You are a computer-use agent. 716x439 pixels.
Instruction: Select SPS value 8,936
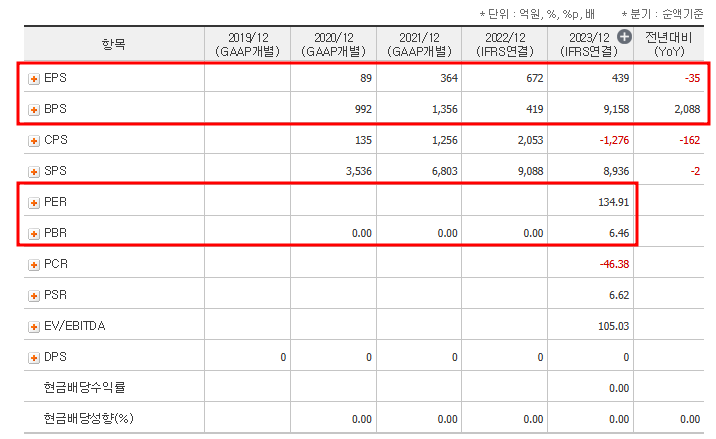616,171
